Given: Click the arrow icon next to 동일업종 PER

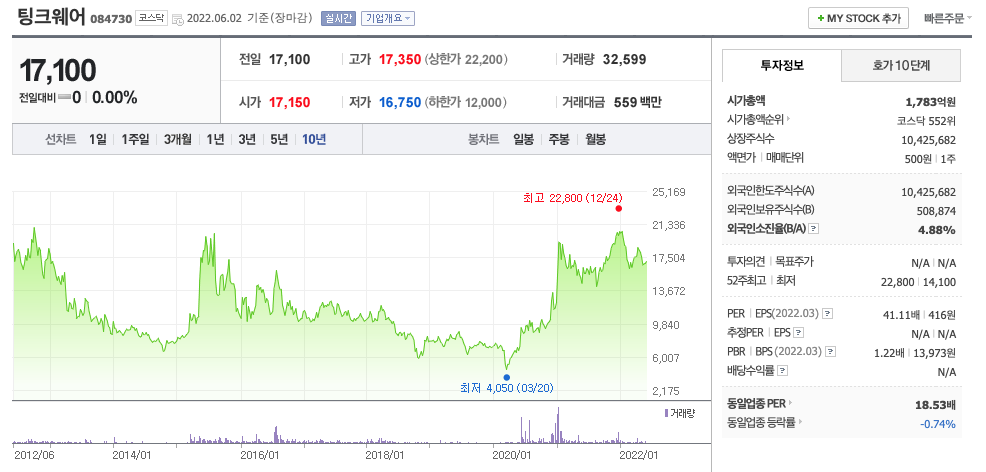Looking at the screenshot, I should click(790, 403).
